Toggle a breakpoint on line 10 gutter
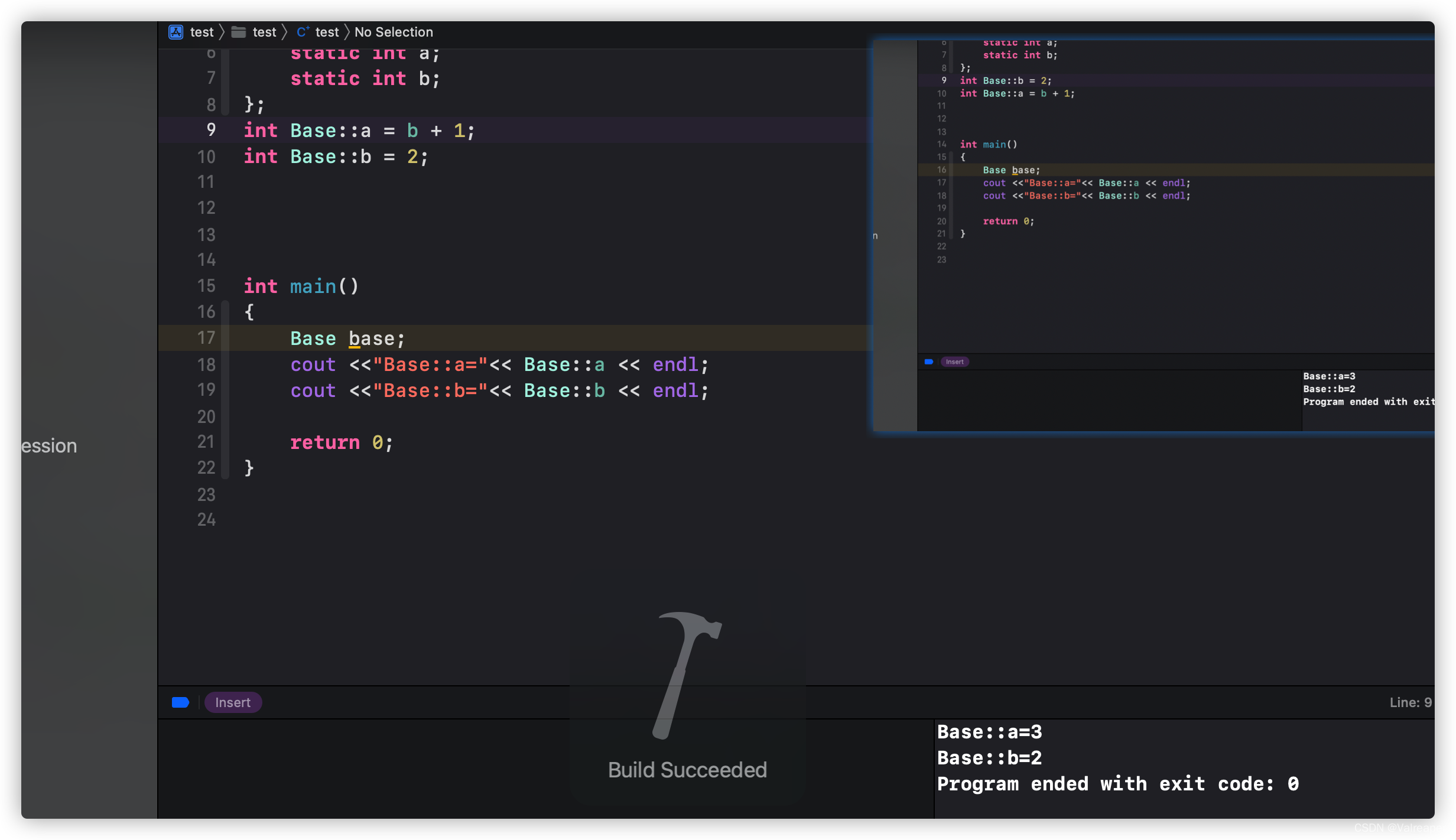The height and width of the screenshot is (840, 1456). coord(206,157)
